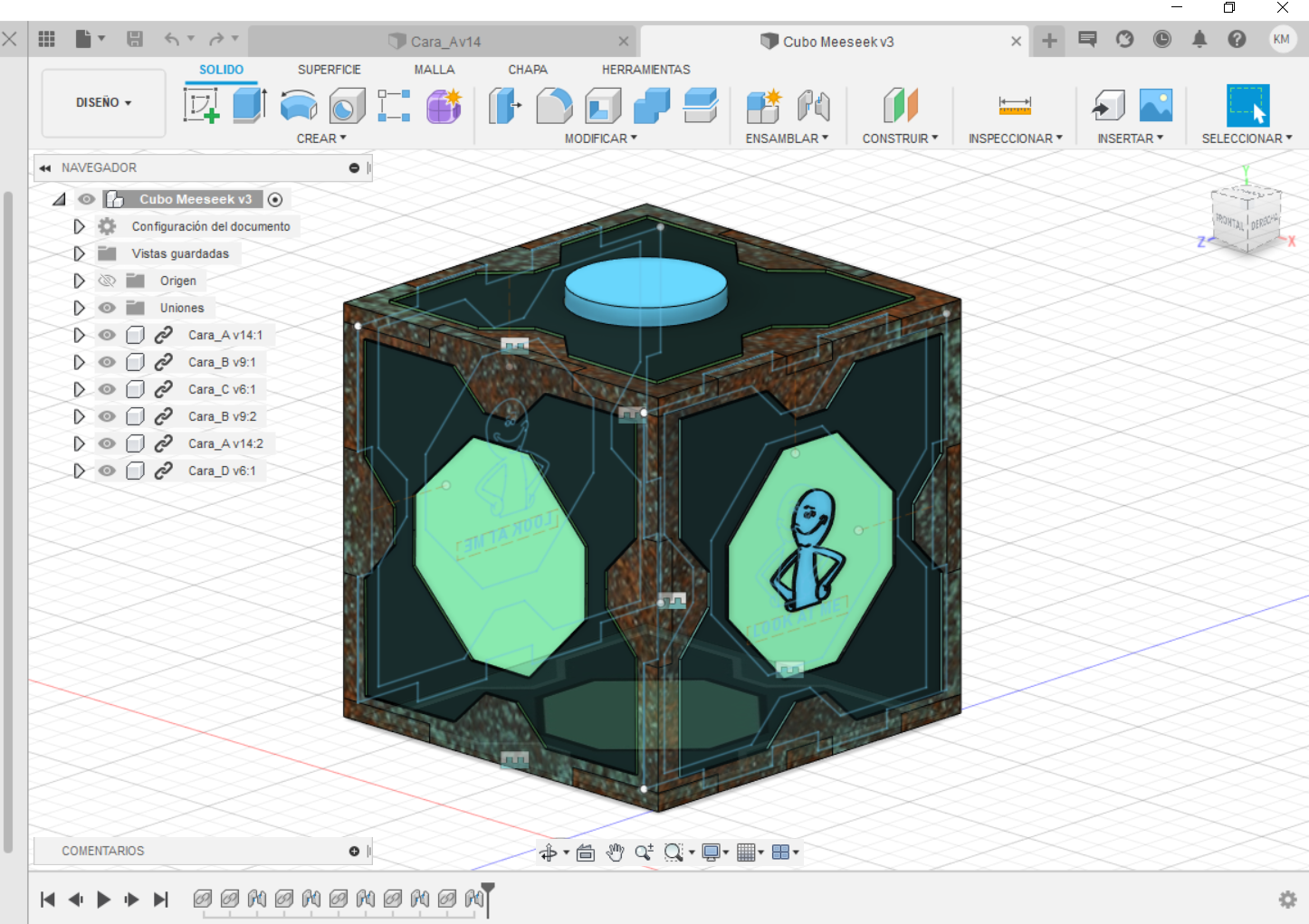The width and height of the screenshot is (1309, 924).
Task: Hide component Cara_B v9:2
Action: click(x=107, y=416)
